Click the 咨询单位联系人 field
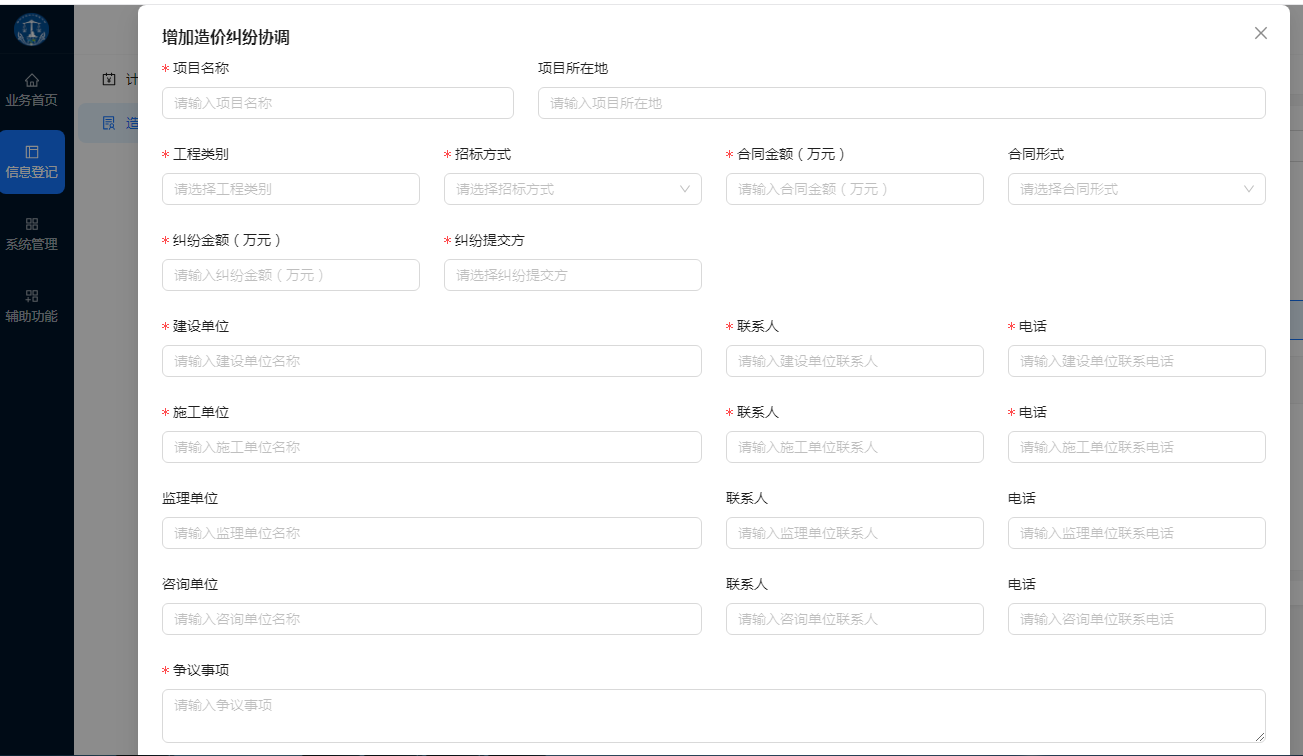This screenshot has height=756, width=1303. [x=855, y=619]
